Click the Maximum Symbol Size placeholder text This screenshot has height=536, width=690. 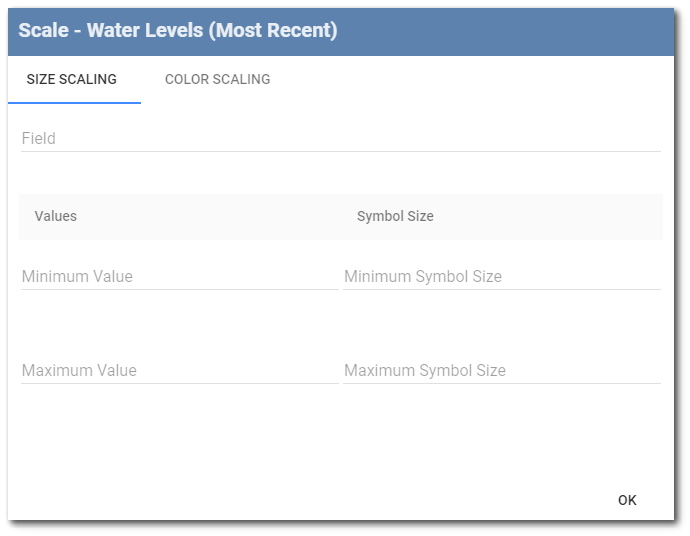(x=425, y=370)
